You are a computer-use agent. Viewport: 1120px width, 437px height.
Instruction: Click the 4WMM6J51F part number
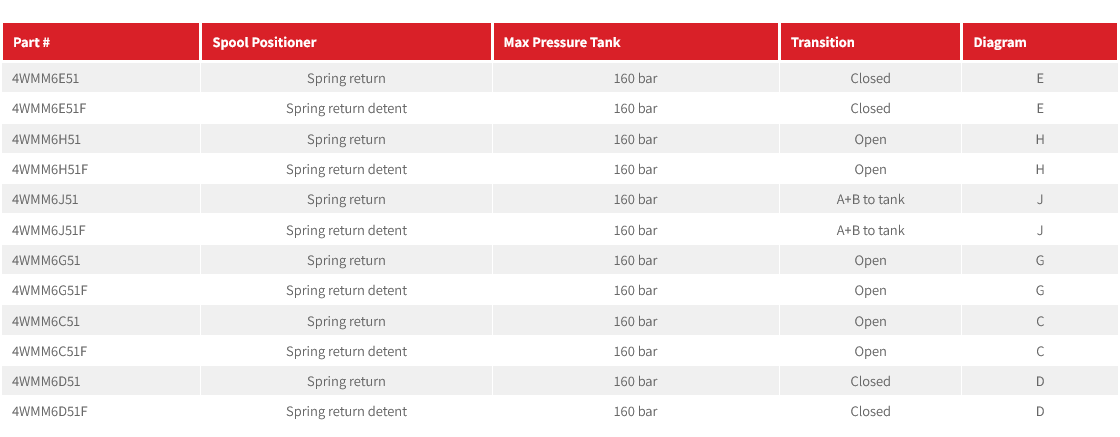[x=49, y=230]
